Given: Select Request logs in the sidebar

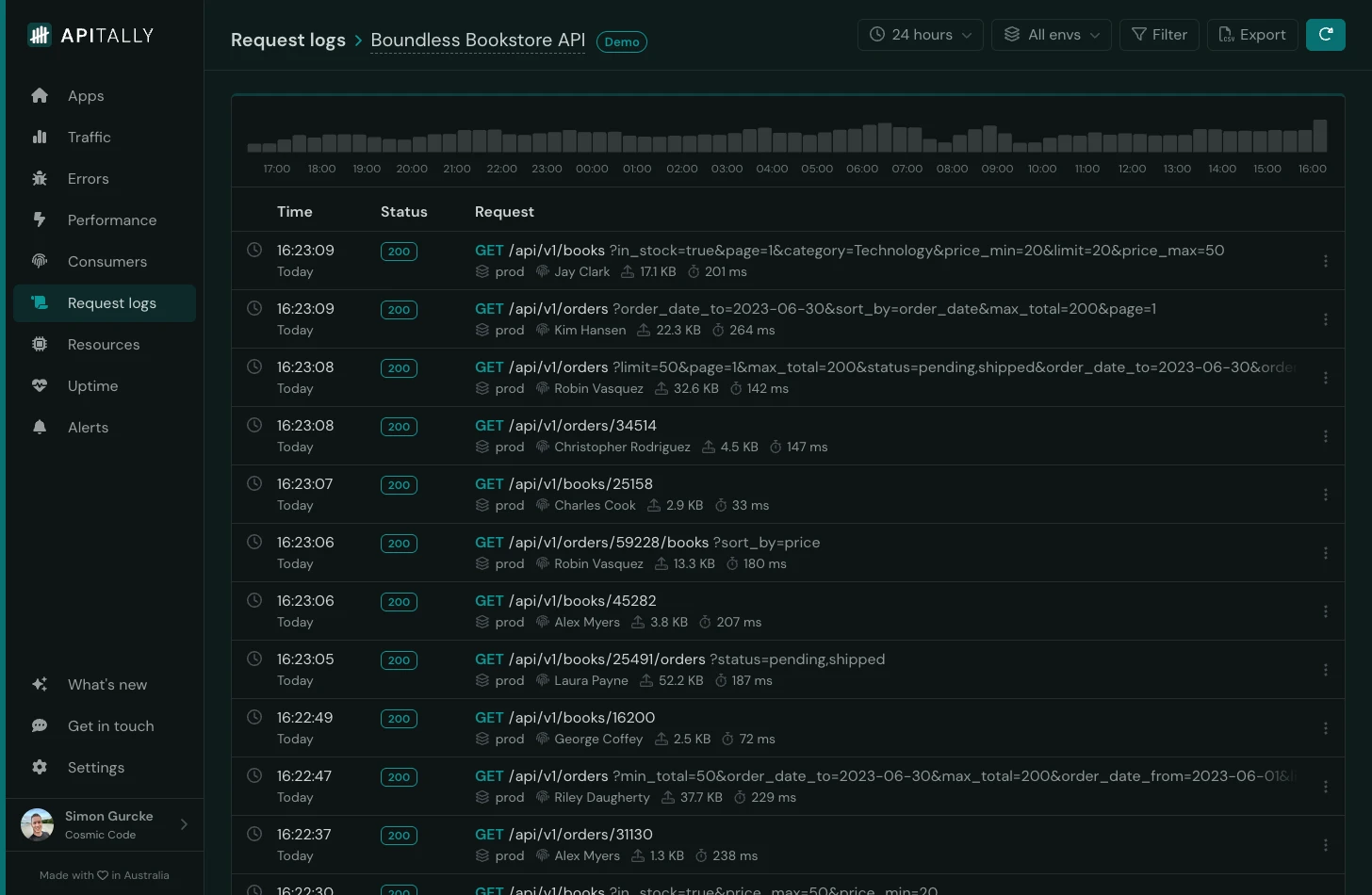Looking at the screenshot, I should [104, 302].
